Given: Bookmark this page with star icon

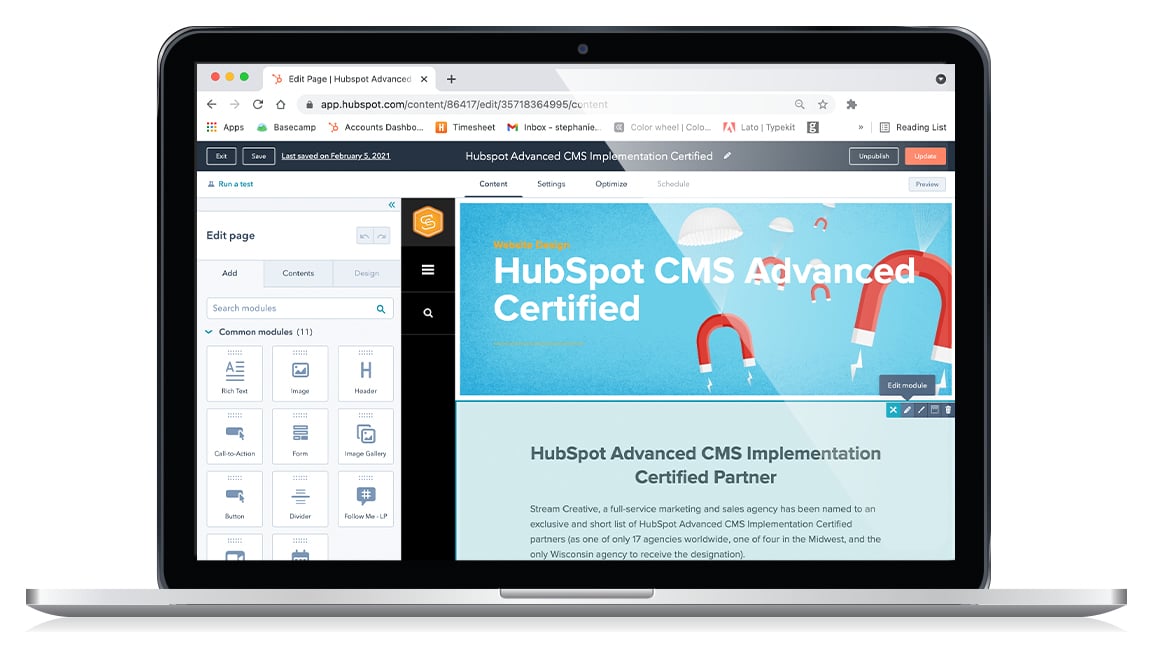Looking at the screenshot, I should (x=823, y=104).
